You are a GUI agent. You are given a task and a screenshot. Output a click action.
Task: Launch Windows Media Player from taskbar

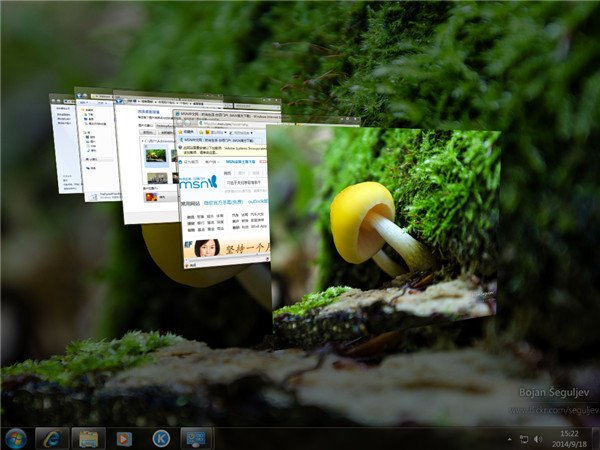point(124,438)
